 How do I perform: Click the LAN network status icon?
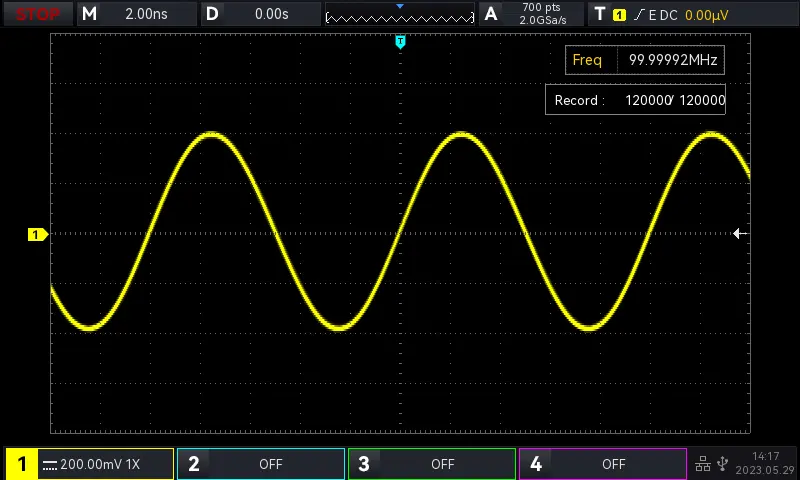(702, 464)
